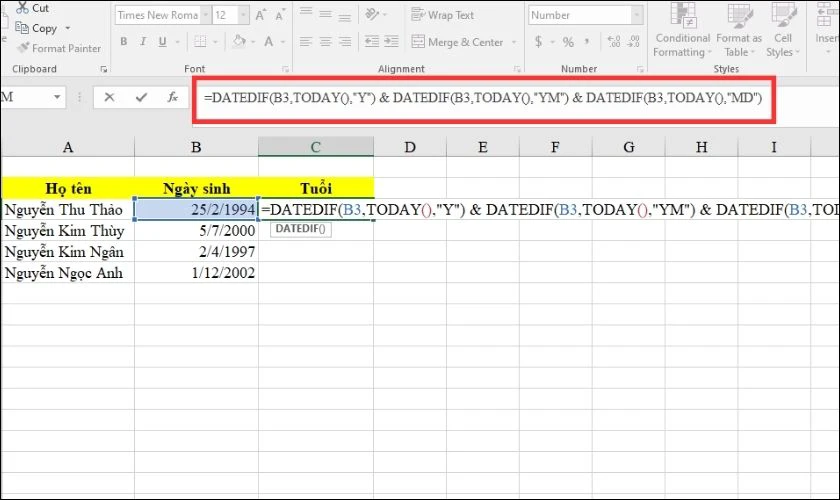This screenshot has width=840, height=500.
Task: Open font color dropdown arrow
Action: 283,41
